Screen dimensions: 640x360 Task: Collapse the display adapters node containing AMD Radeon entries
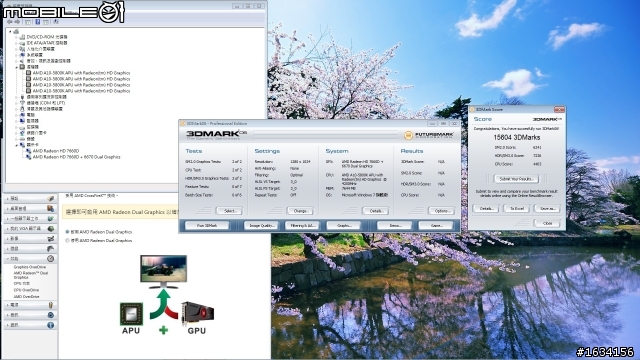(16, 145)
